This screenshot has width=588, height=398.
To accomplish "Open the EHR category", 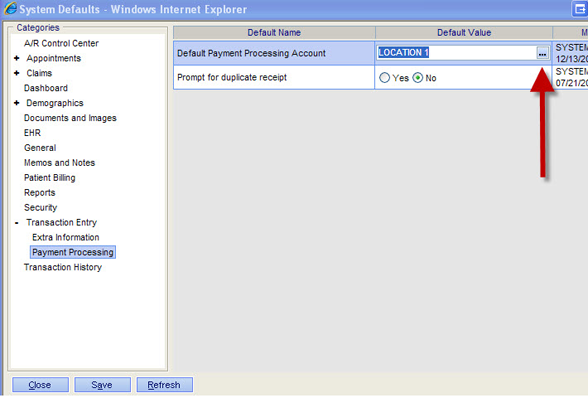I will [x=32, y=133].
